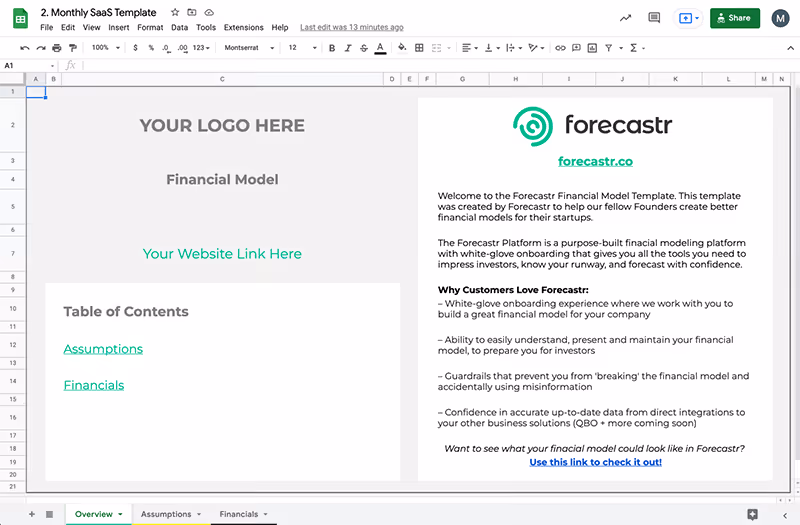The height and width of the screenshot is (525, 800).
Task: Click the formula bar input
Action: click(439, 65)
